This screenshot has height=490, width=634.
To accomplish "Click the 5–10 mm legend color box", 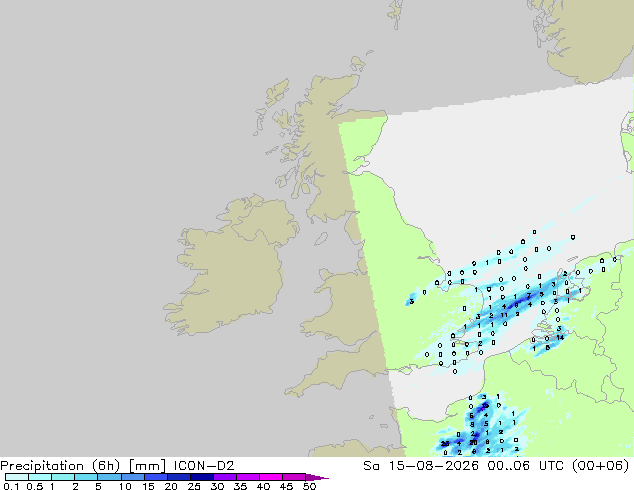I will point(110,477).
